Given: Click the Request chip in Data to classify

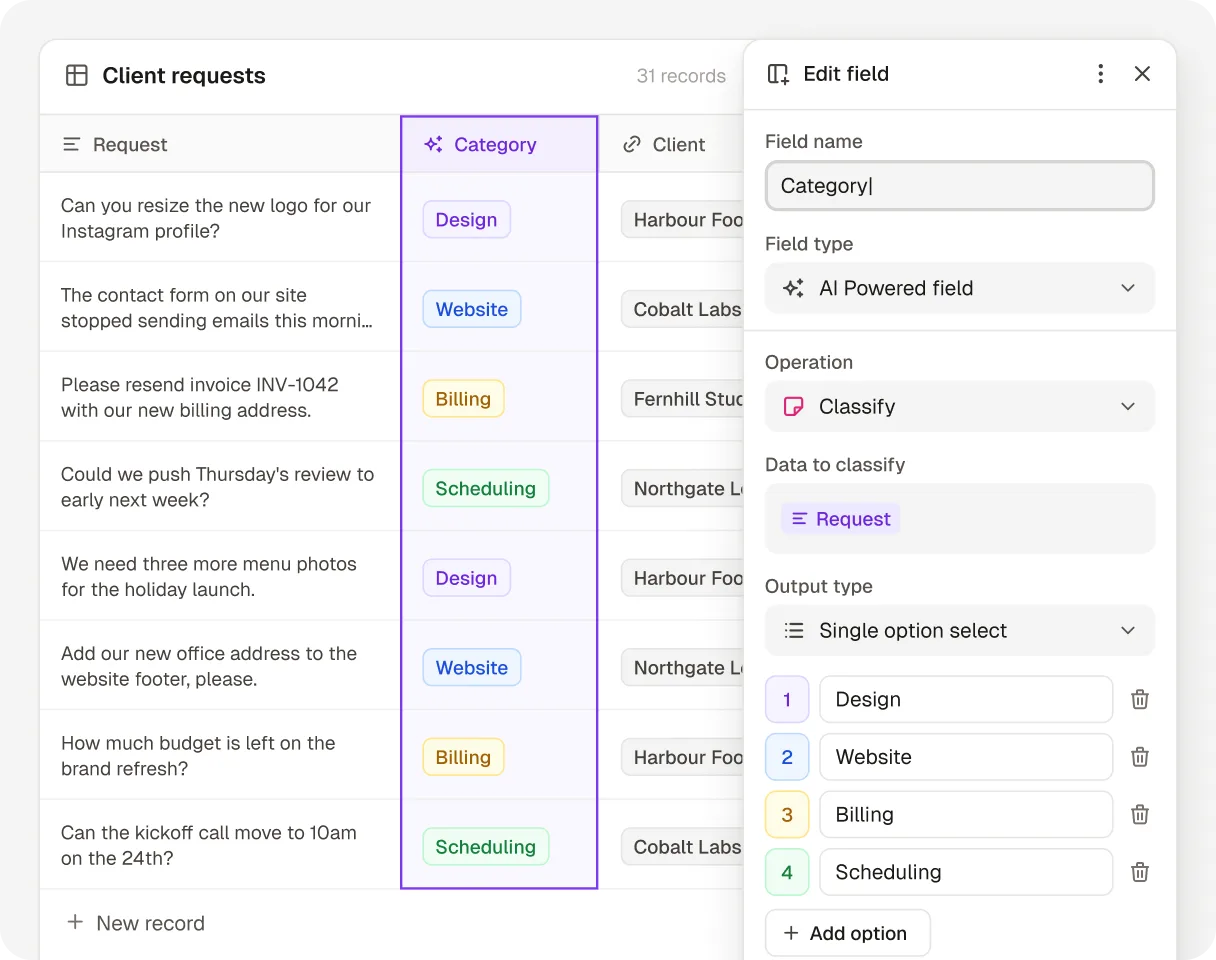Looking at the screenshot, I should pyautogui.click(x=840, y=519).
